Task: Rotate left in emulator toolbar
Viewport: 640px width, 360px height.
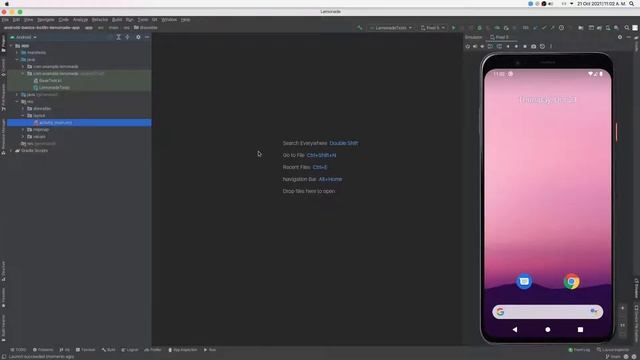Action: [x=491, y=47]
